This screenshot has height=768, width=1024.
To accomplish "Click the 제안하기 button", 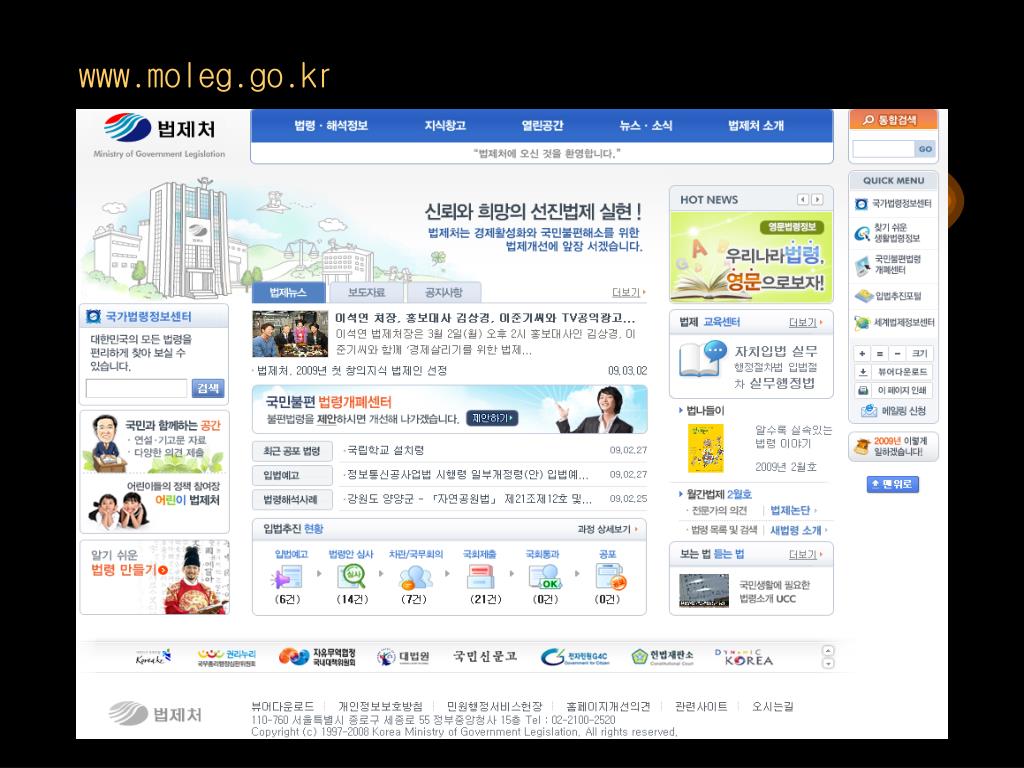I will pos(492,418).
